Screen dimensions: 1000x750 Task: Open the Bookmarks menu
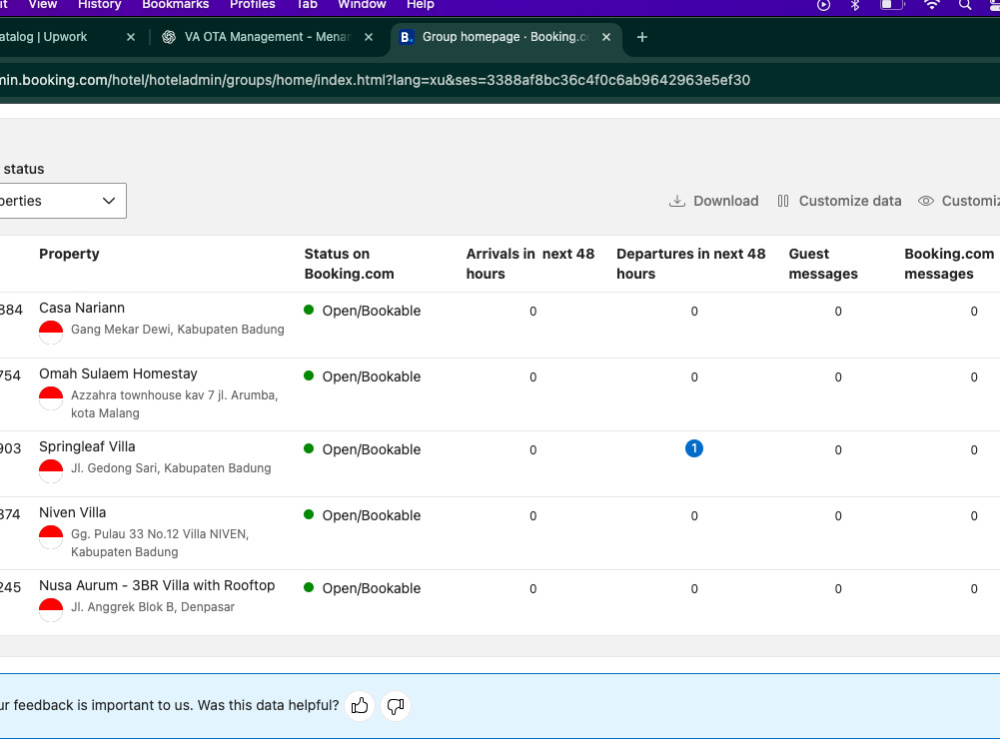pyautogui.click(x=175, y=4)
